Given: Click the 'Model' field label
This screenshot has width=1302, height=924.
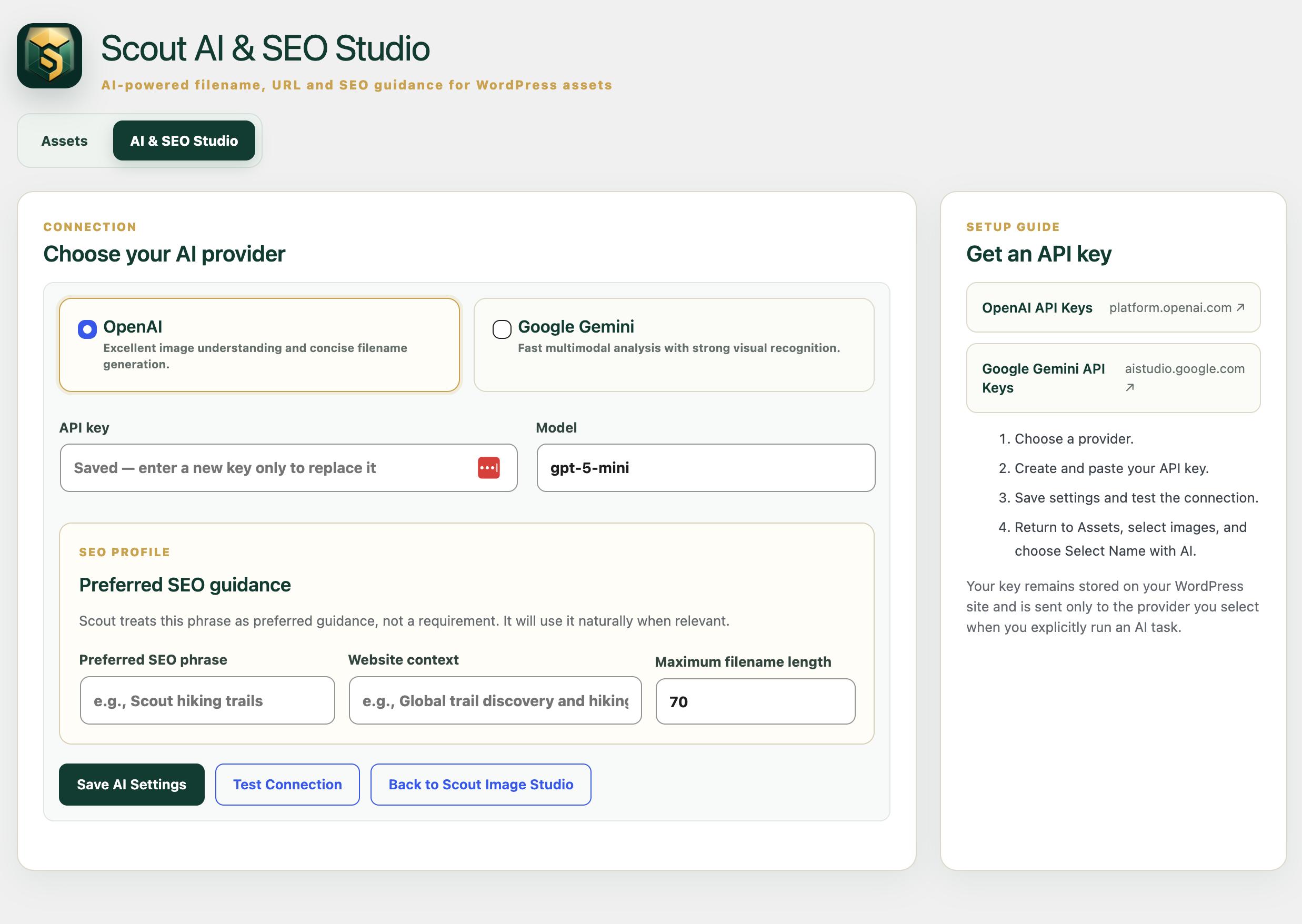Looking at the screenshot, I should 556,427.
